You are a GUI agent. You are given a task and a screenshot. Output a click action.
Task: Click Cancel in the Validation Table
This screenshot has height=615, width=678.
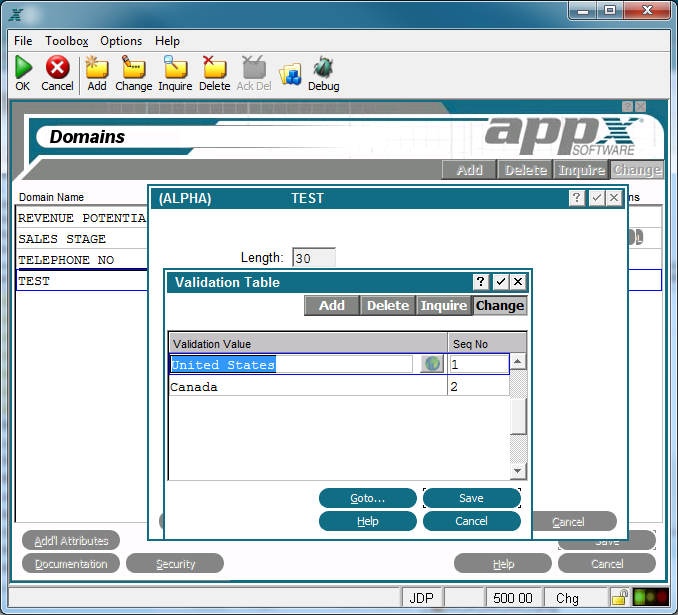[x=472, y=521]
